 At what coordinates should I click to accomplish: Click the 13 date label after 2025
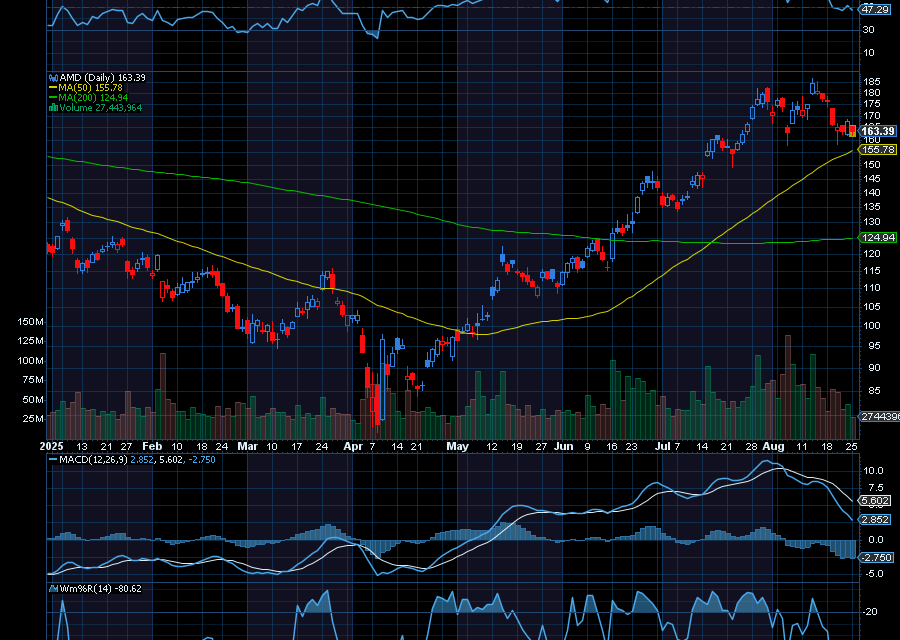pyautogui.click(x=82, y=446)
